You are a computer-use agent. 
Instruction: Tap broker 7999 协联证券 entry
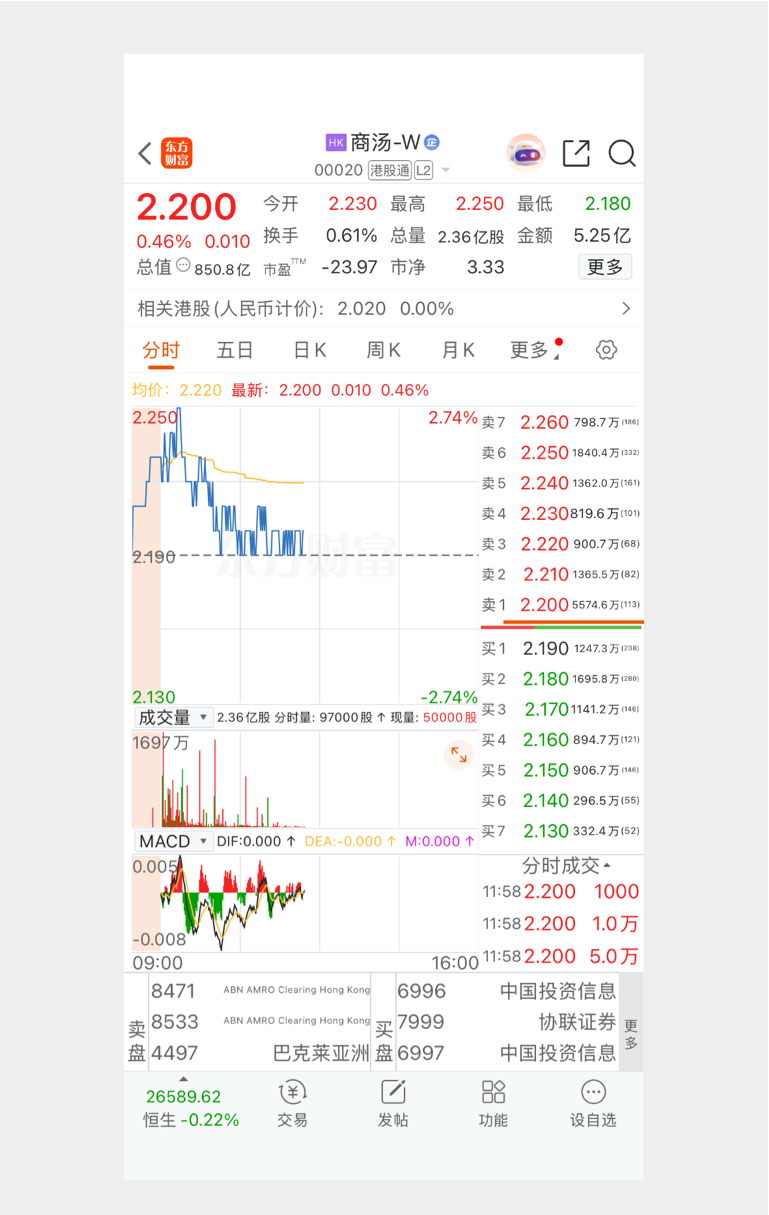coord(507,1022)
